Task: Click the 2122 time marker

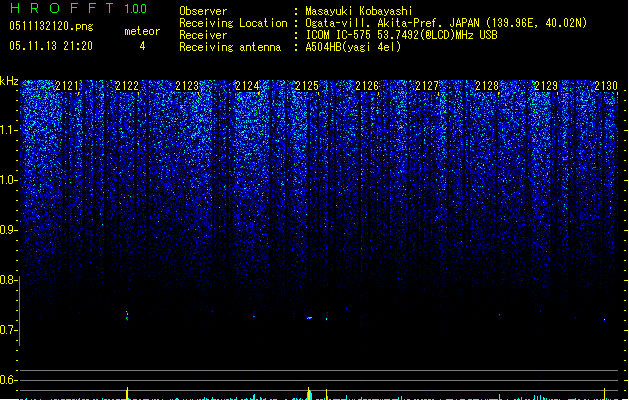Action: click(x=127, y=86)
